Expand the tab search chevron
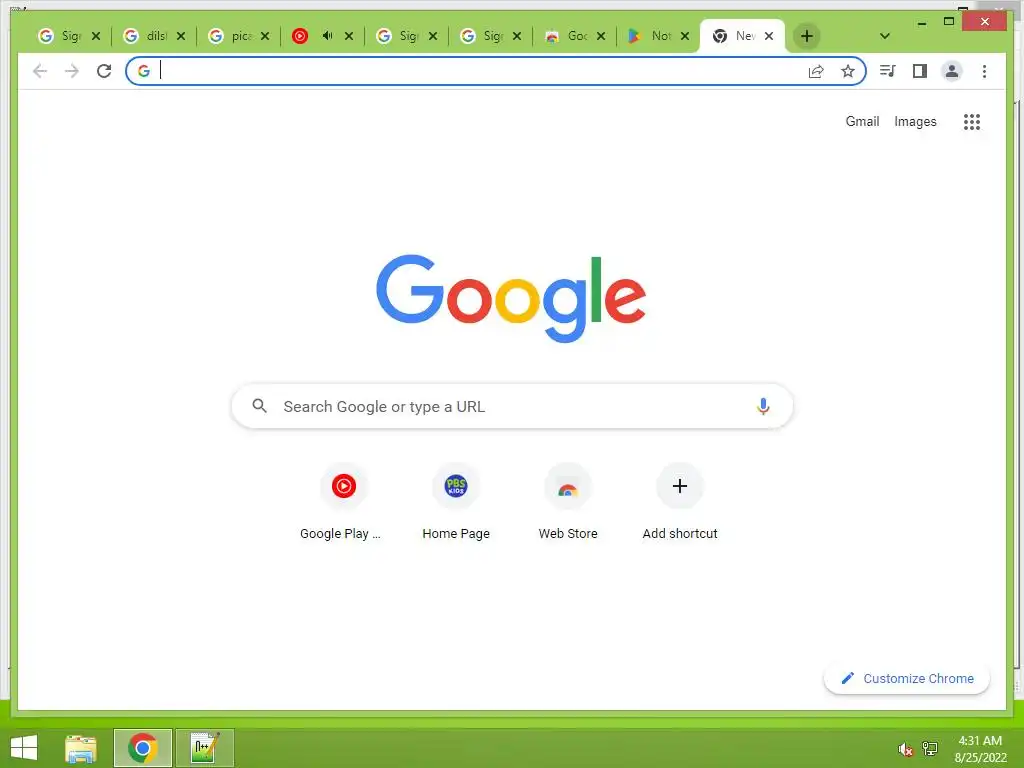 point(885,36)
